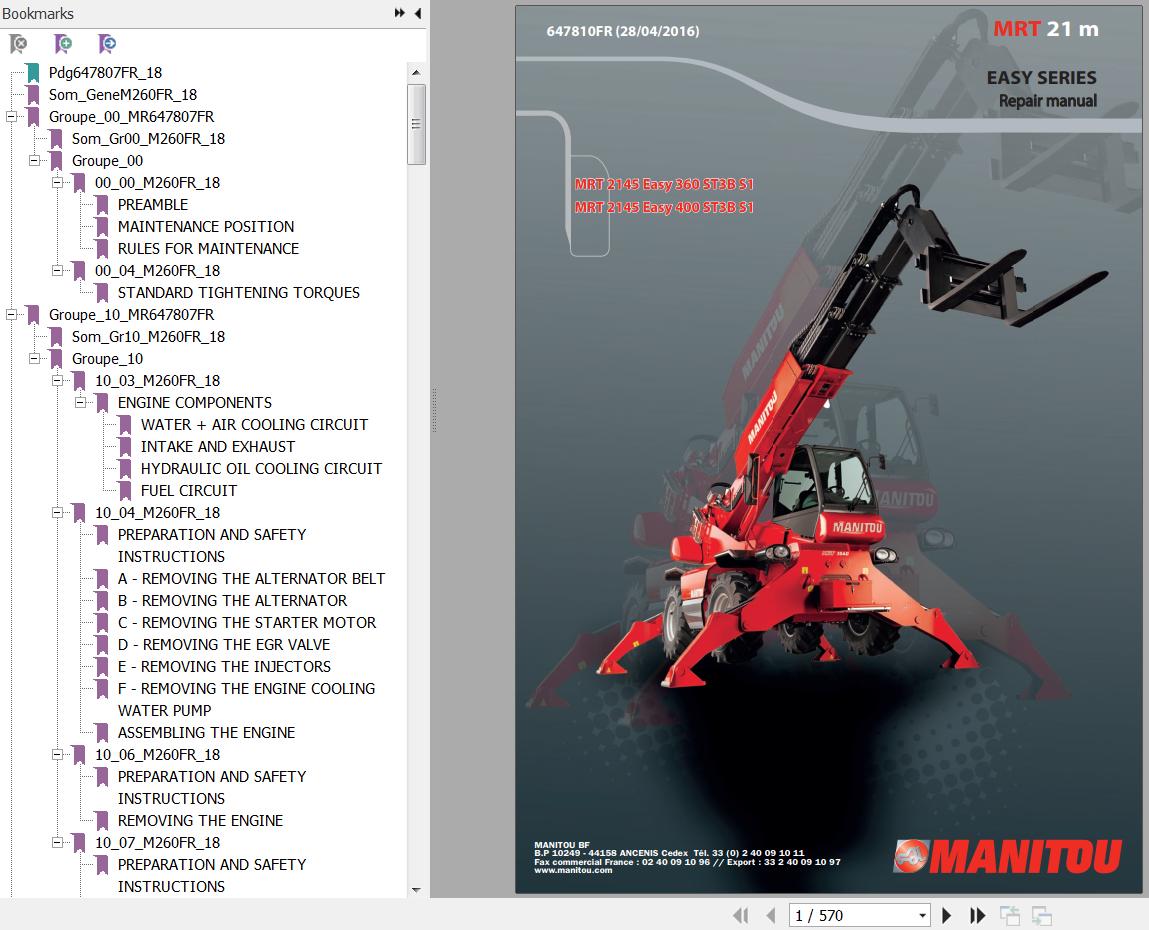
Task: Select the ENGINE COMPONENTS bookmark label
Action: [x=194, y=402]
